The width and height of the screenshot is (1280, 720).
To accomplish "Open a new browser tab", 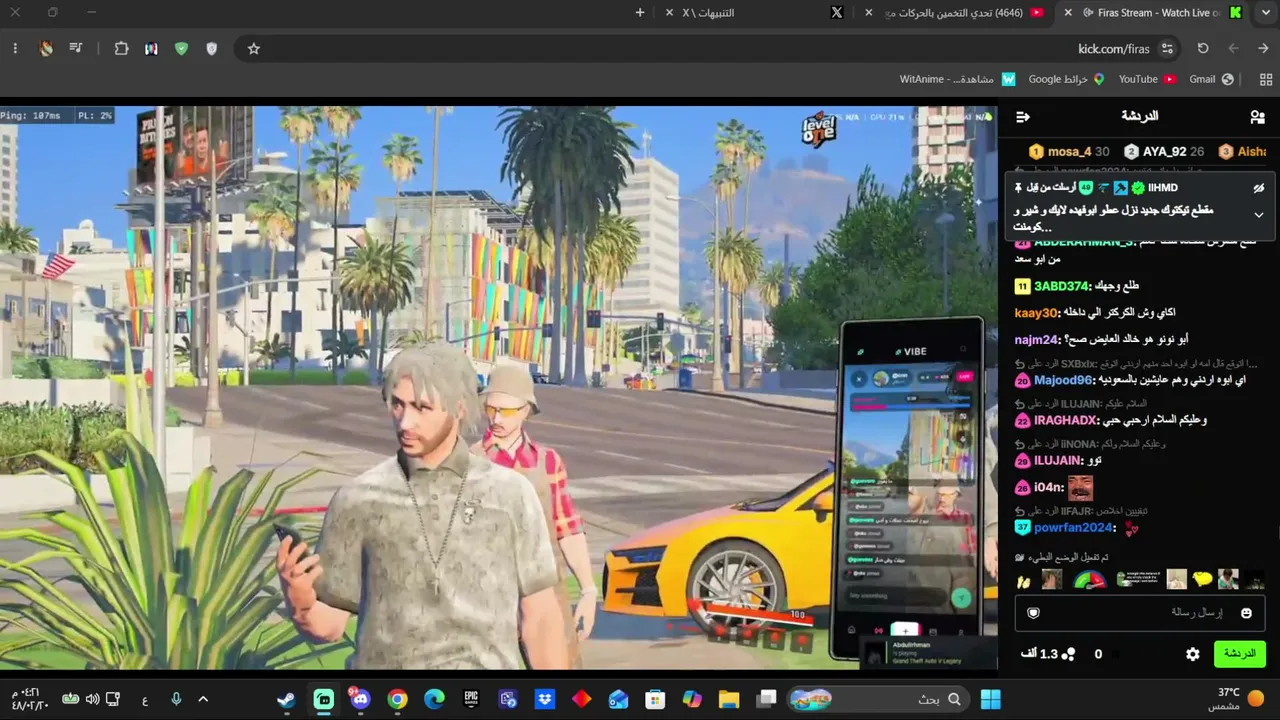I will (x=640, y=13).
